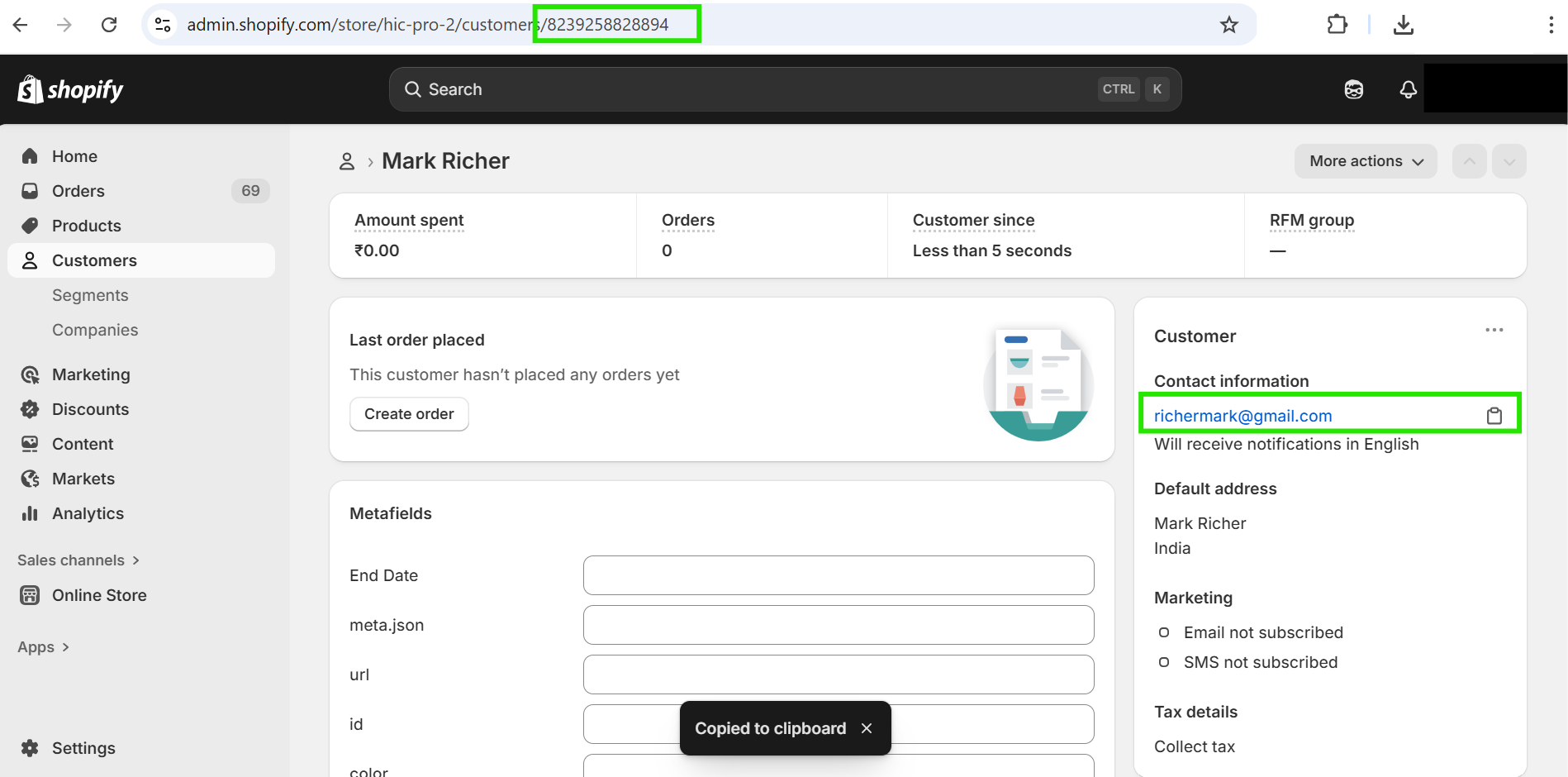The width and height of the screenshot is (1568, 777).
Task: Open the Sidekick assistant icon
Action: (1353, 89)
